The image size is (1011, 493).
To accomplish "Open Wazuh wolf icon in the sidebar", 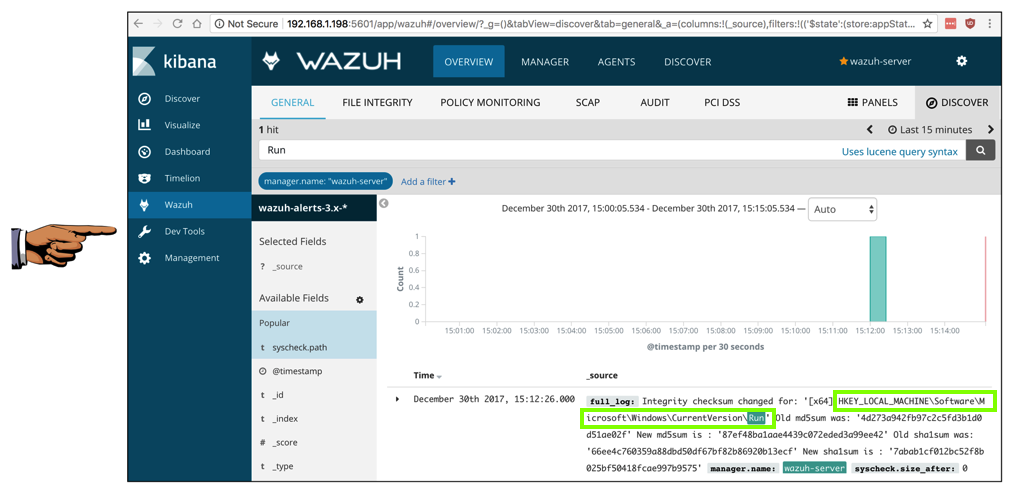I will pyautogui.click(x=144, y=205).
